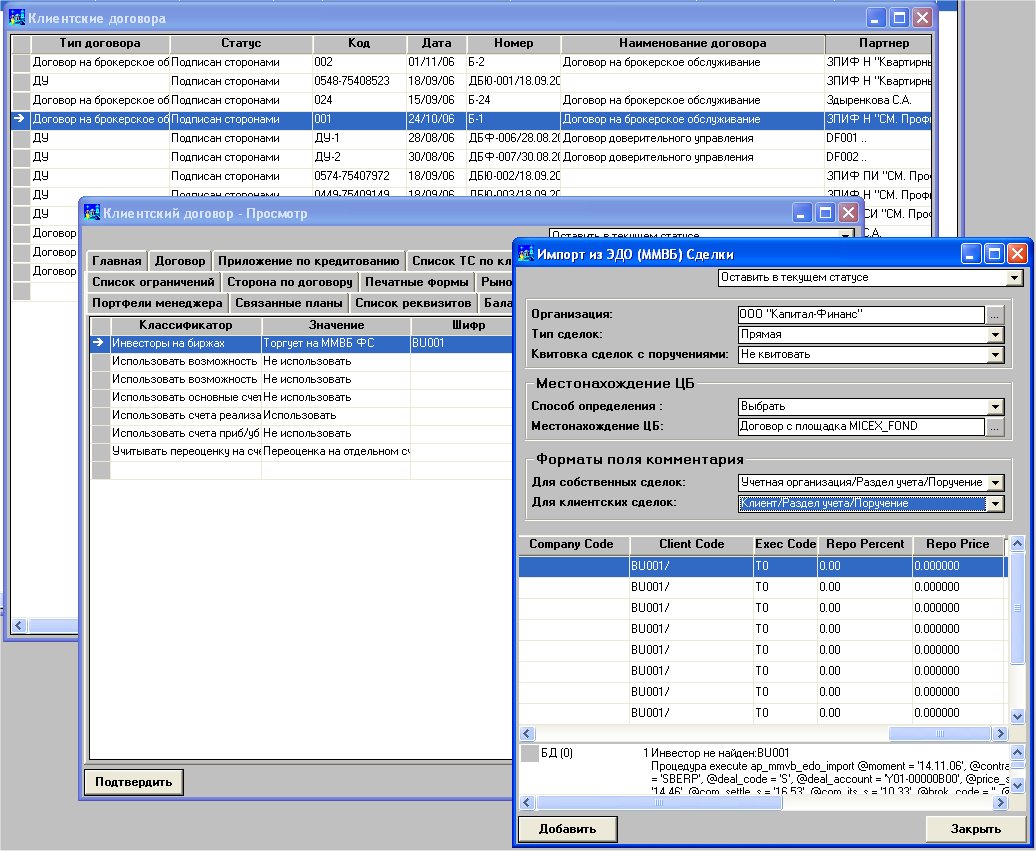Image resolution: width=1036 pixels, height=851 pixels.
Task: Click the Классификатор column header
Action: click(186, 326)
